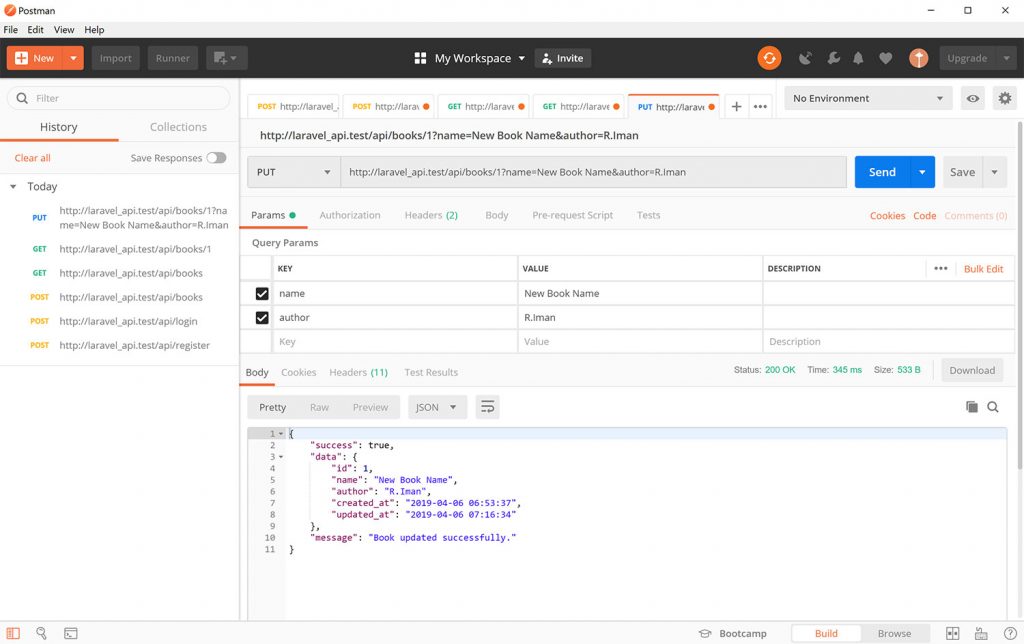1024x644 pixels.
Task: Open the notifications bell
Action: click(x=858, y=58)
